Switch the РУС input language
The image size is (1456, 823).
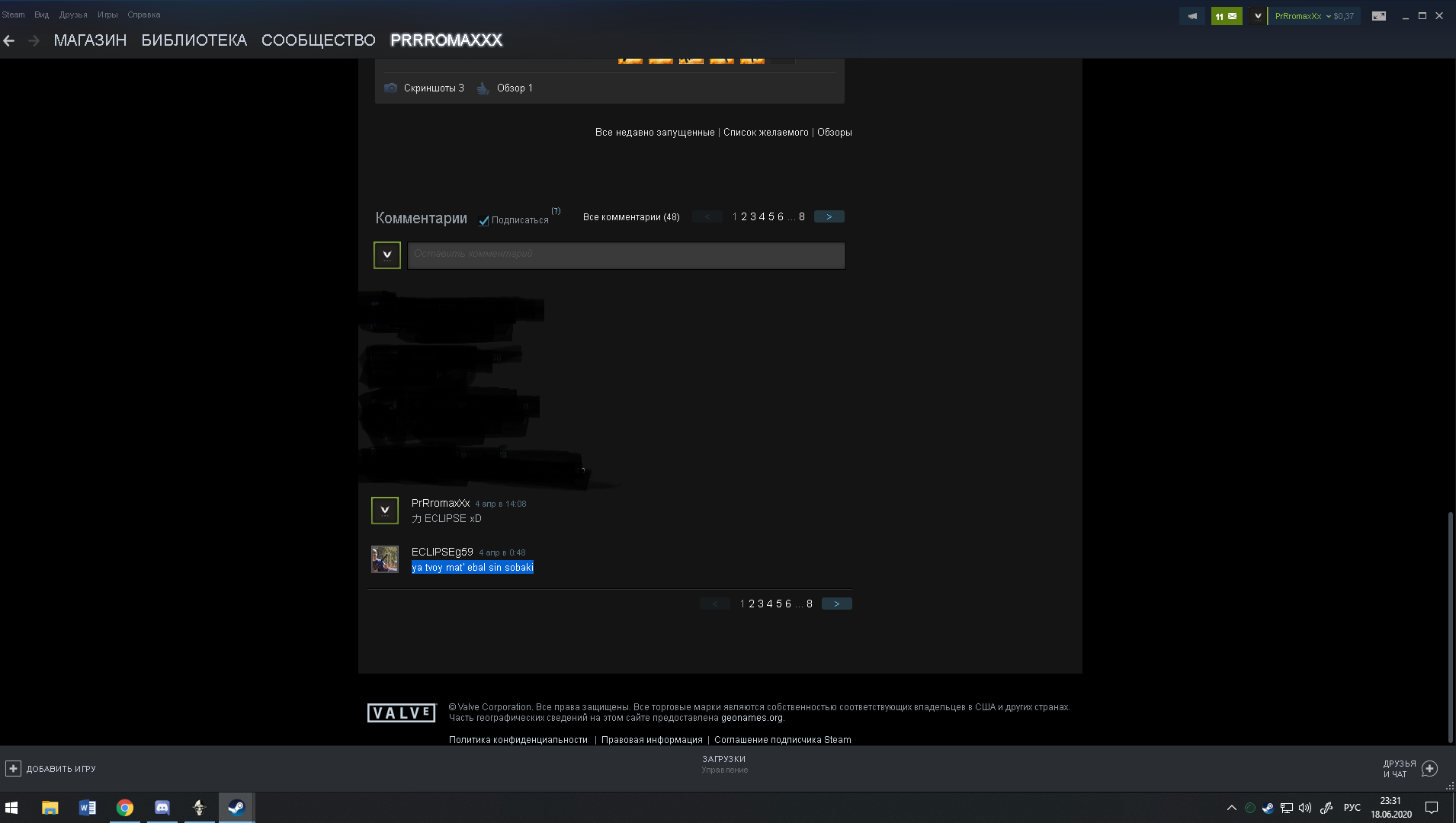pos(1352,808)
